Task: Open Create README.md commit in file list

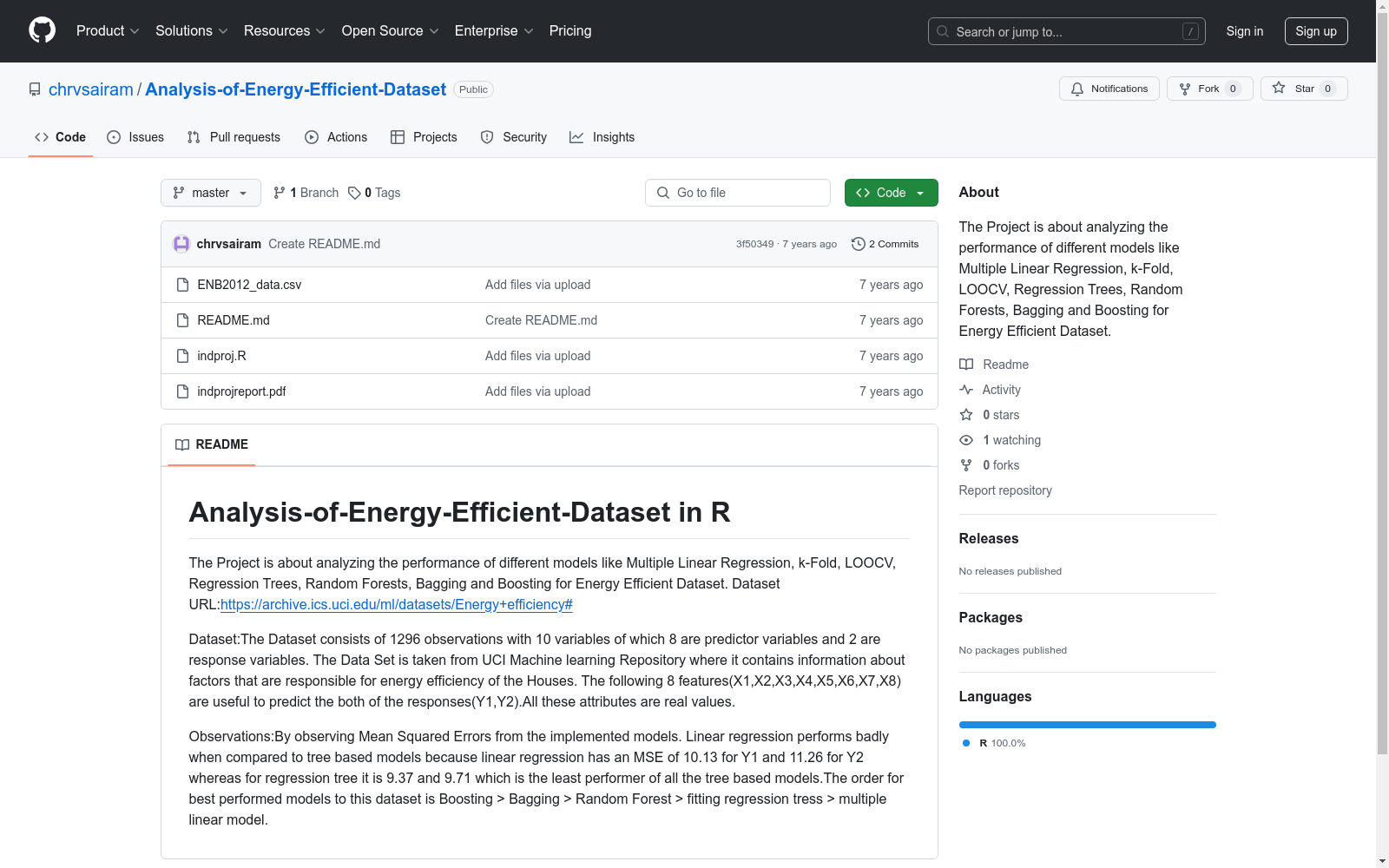Action: [x=541, y=320]
